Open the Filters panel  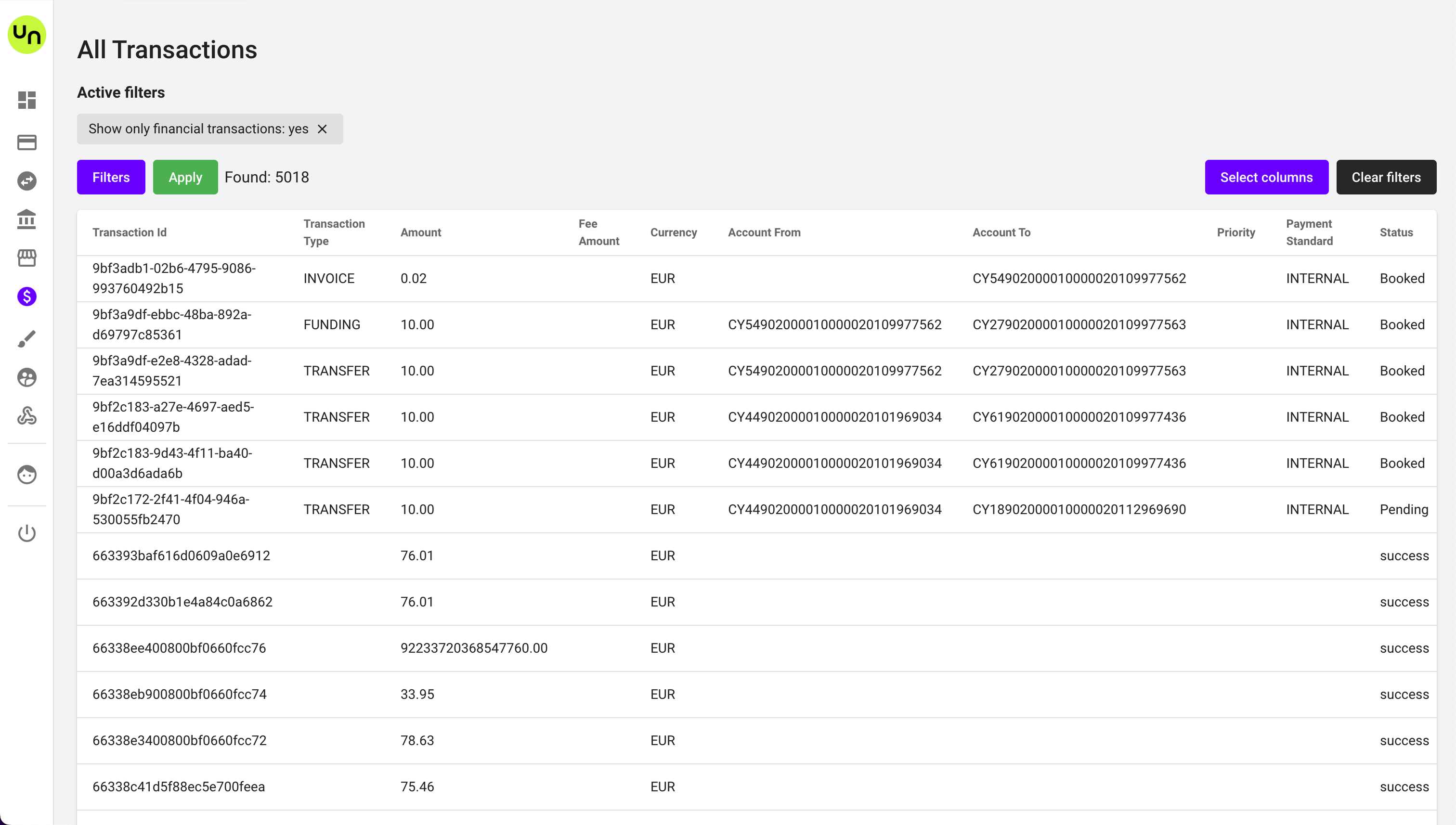tap(111, 177)
